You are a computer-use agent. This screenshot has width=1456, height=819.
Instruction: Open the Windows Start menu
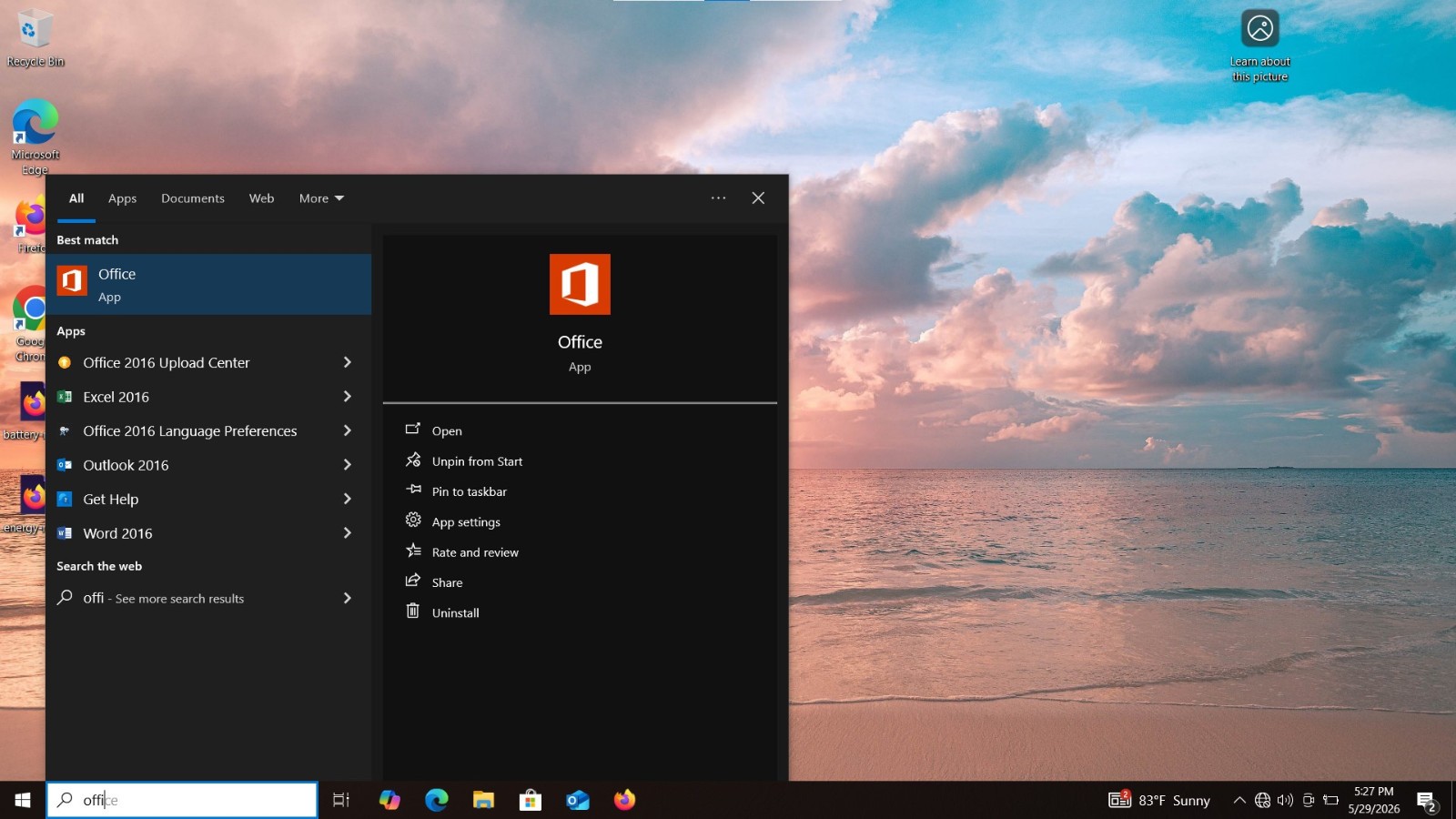(x=23, y=800)
